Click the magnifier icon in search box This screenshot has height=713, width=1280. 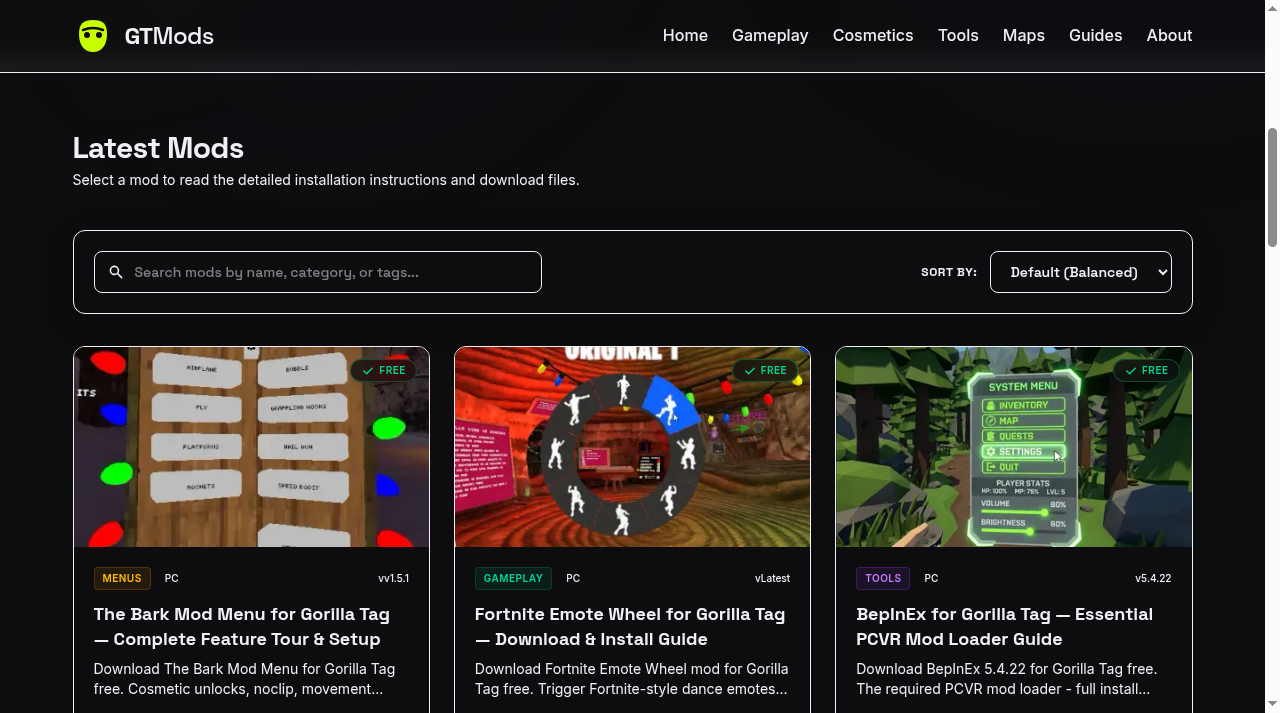coord(116,272)
